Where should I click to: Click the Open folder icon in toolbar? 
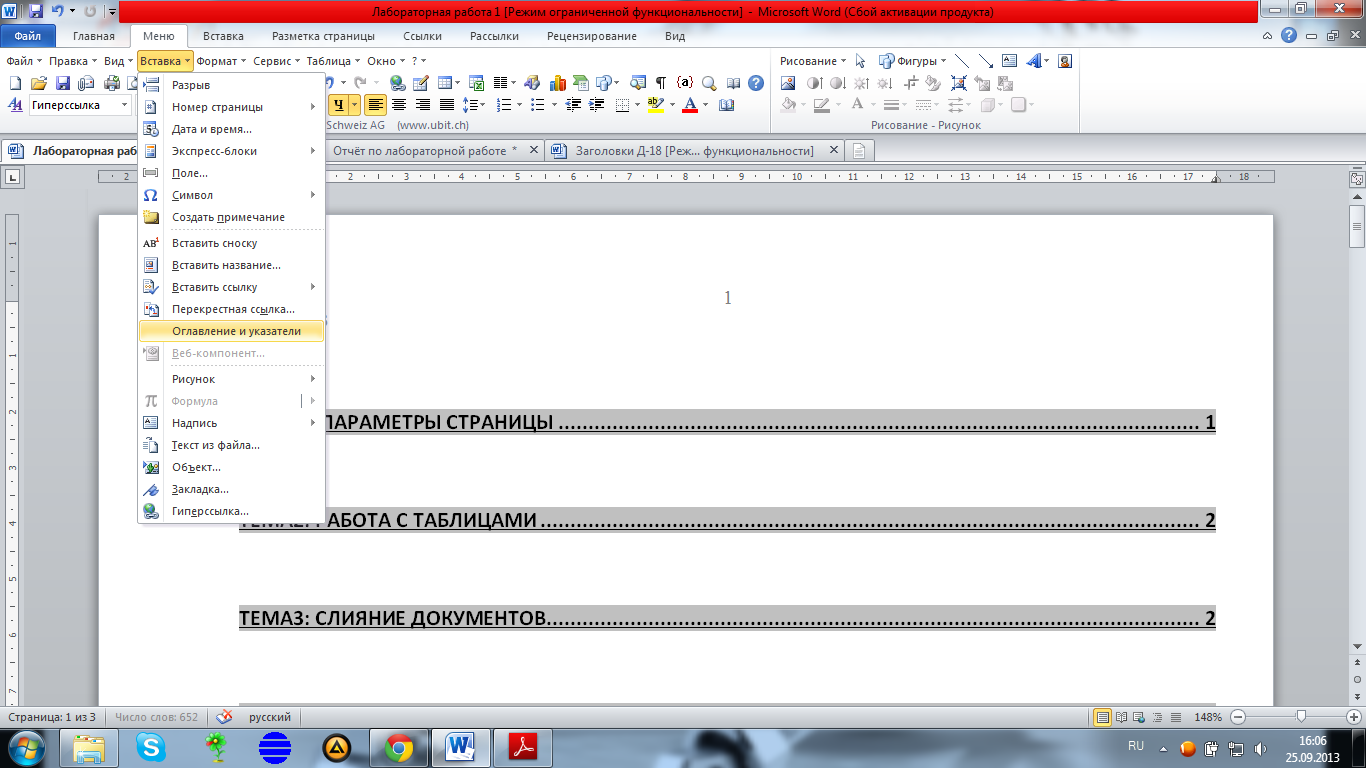(39, 83)
